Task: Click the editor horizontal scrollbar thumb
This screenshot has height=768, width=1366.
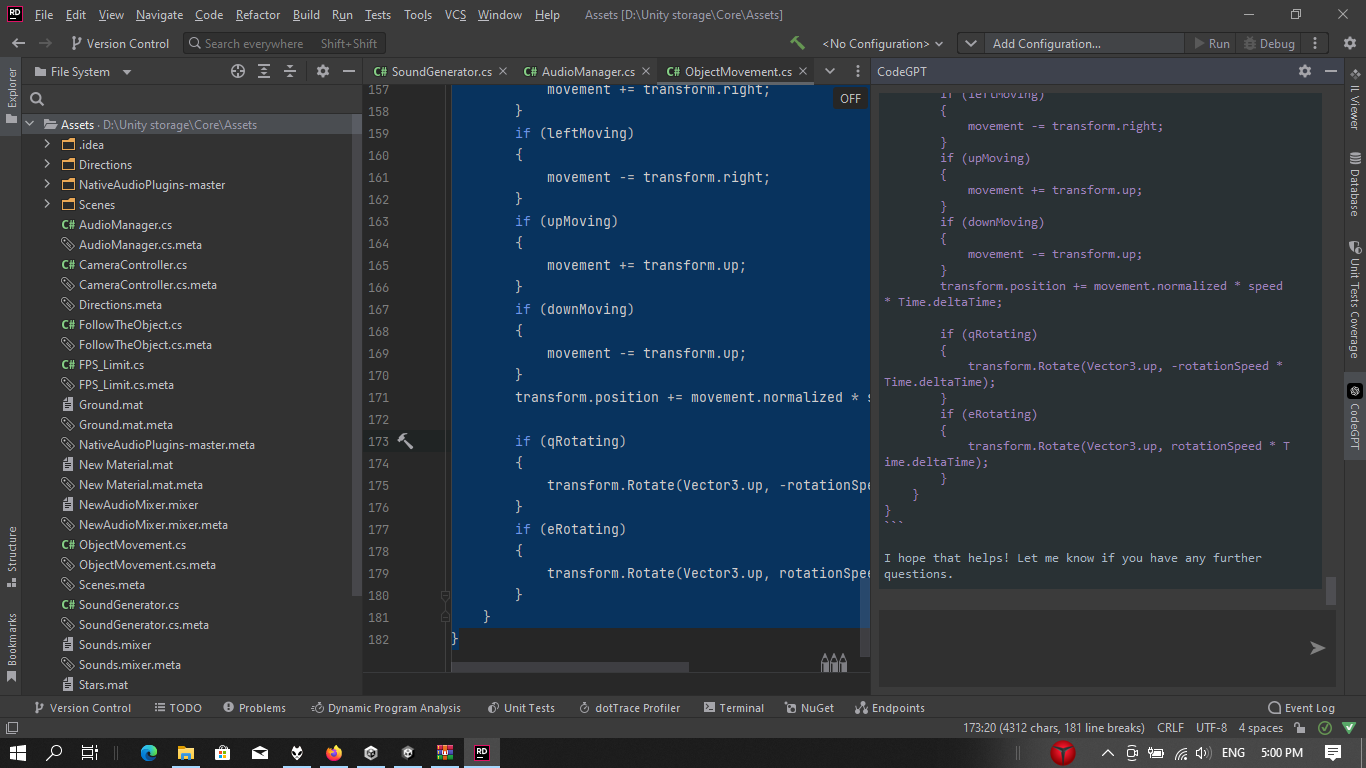Action: click(570, 667)
